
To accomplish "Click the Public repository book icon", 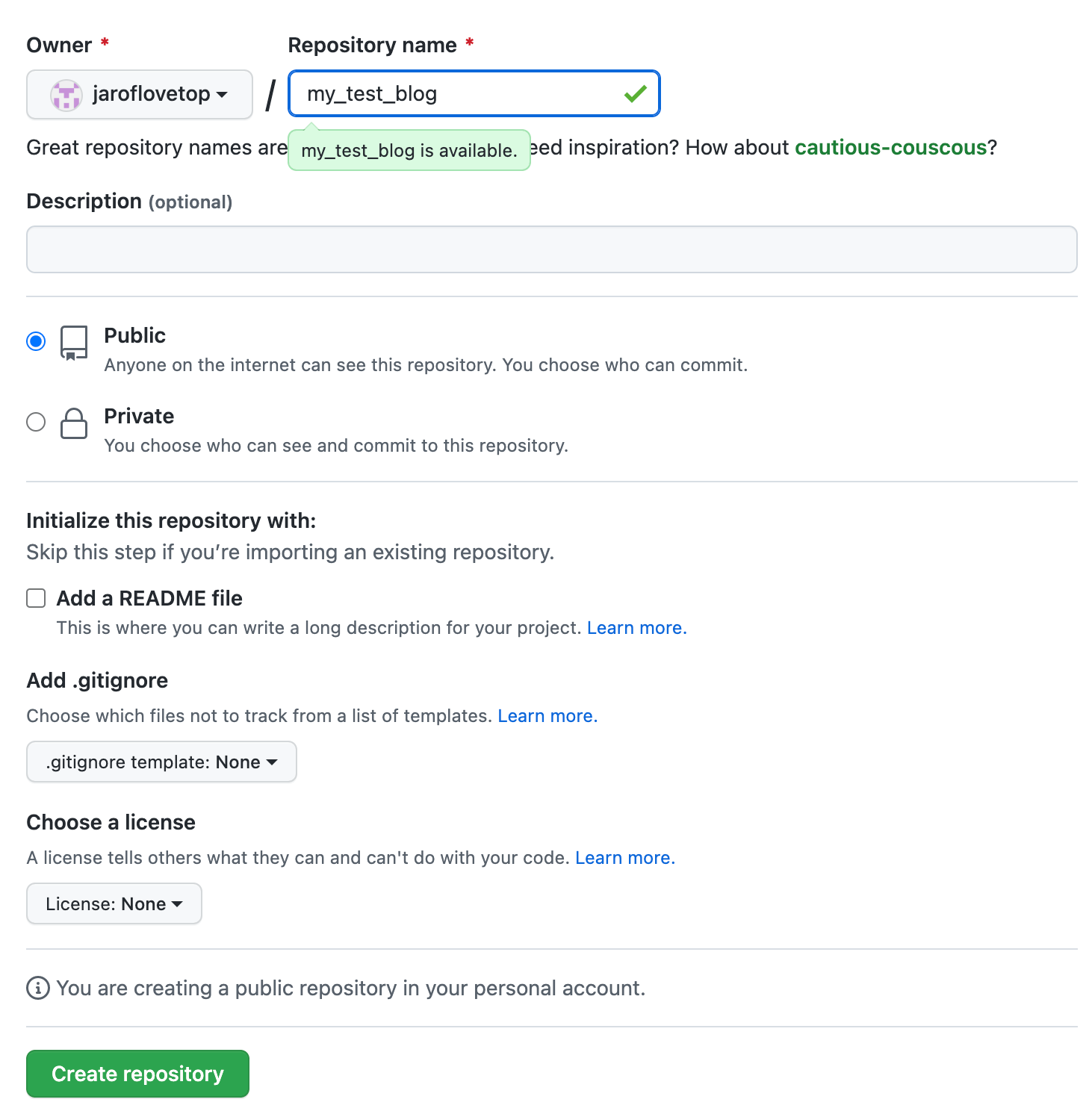I will 74,343.
